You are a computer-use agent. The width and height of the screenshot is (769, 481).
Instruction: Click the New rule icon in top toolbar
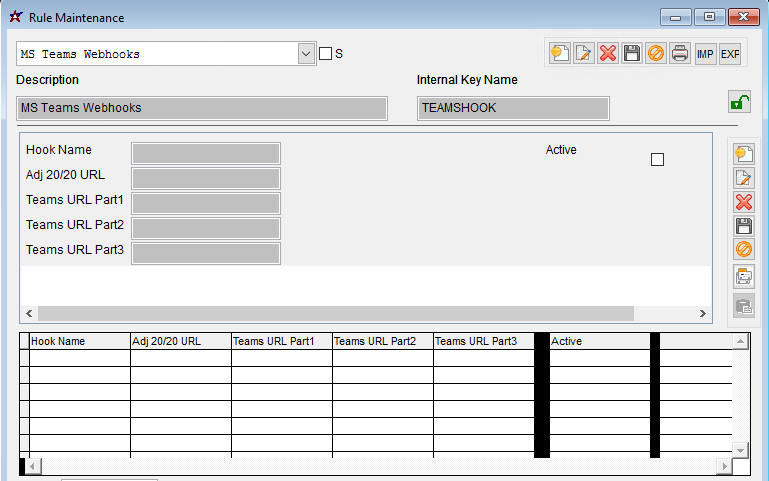[560, 53]
